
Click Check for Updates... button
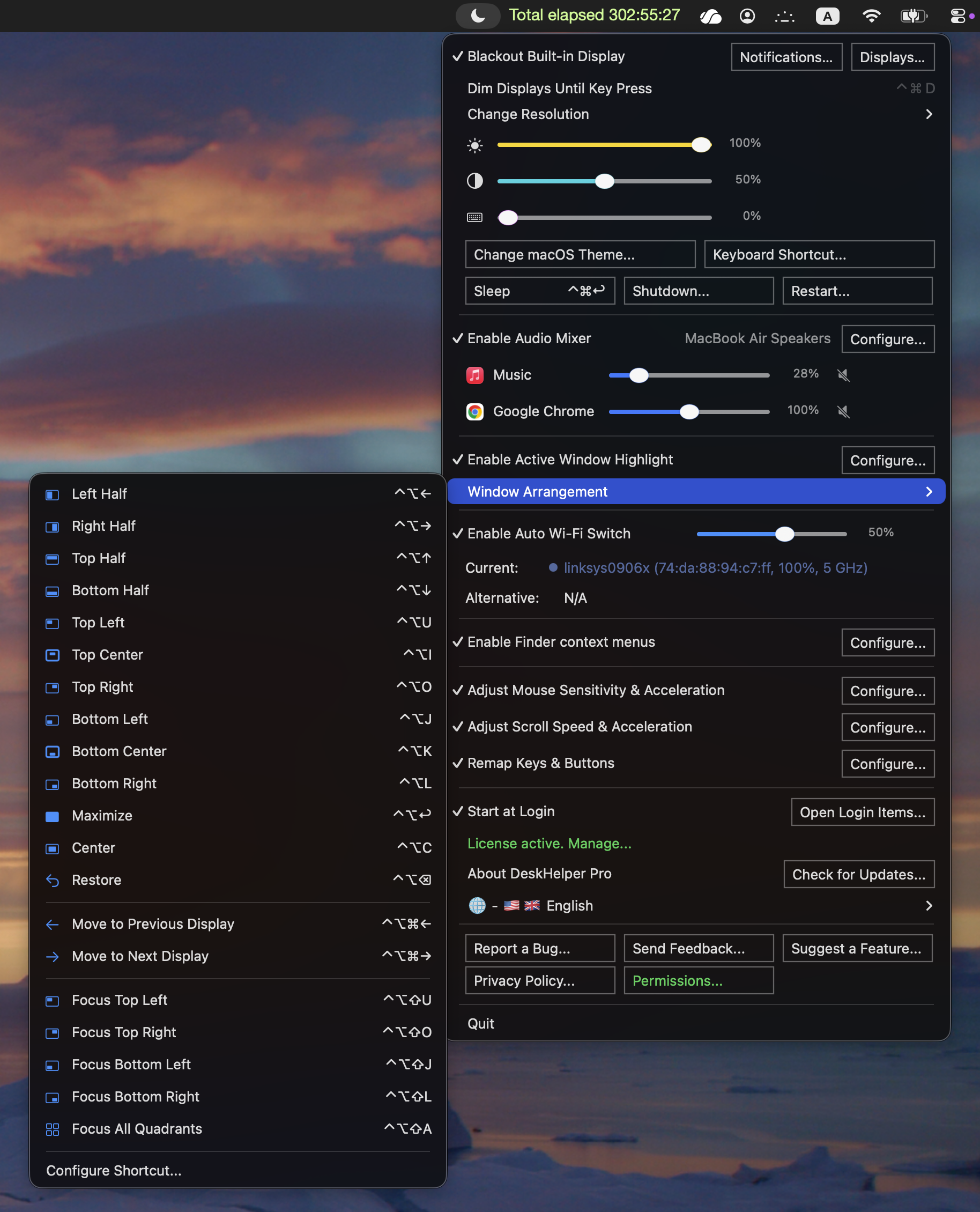pyautogui.click(x=858, y=875)
